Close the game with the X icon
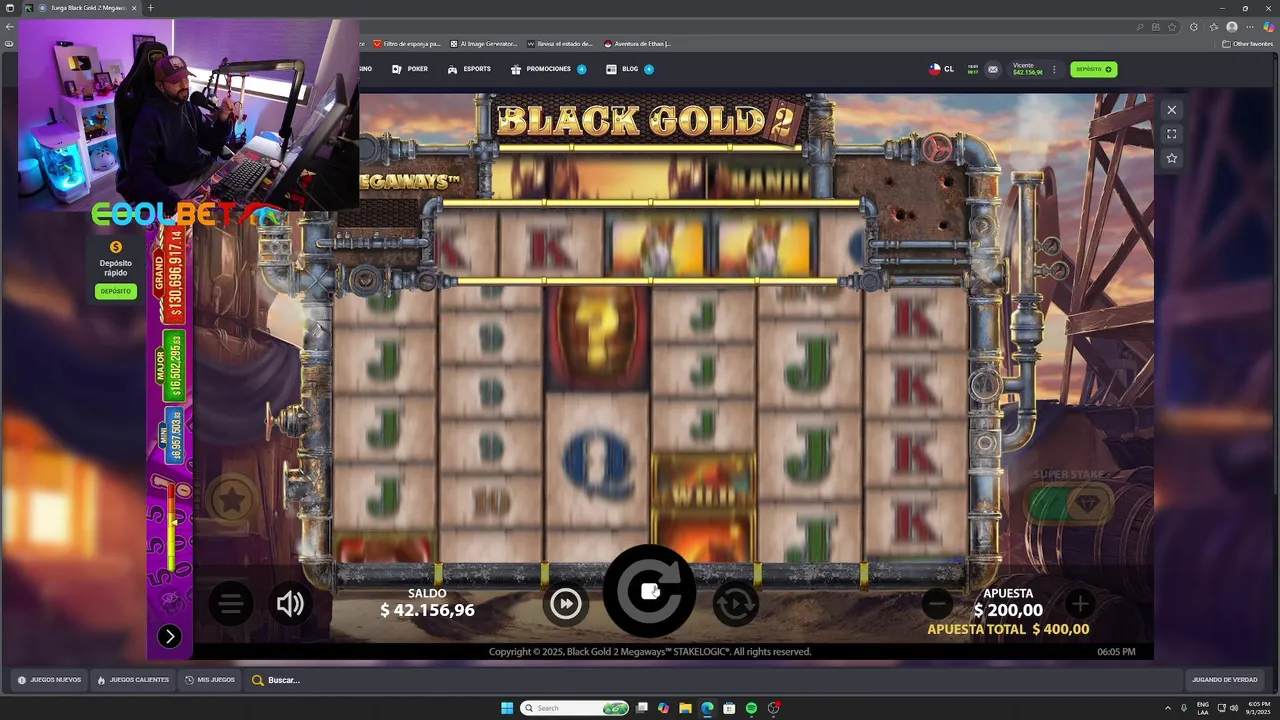 click(x=1172, y=110)
